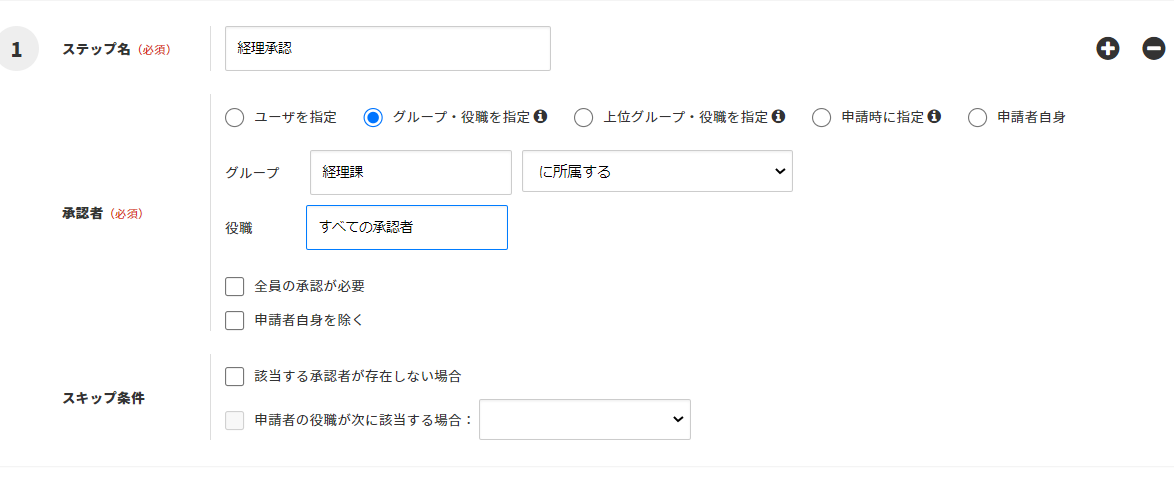Image resolution: width=1174 pixels, height=484 pixels.
Task: Toggle 該当する承認者が存在しない場合 checkbox
Action: 235,377
